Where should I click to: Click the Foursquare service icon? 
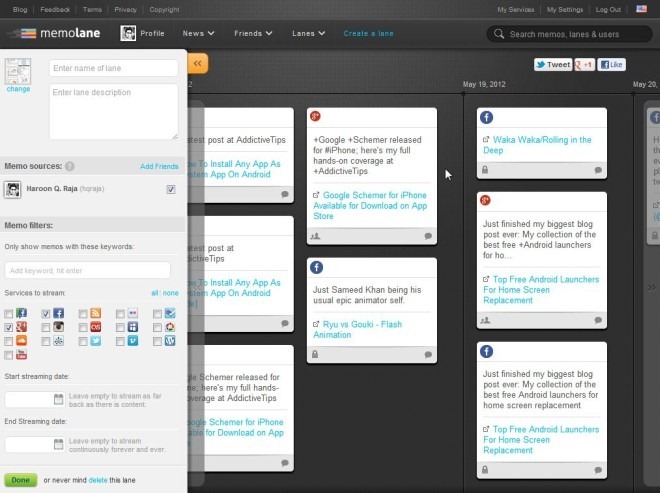tap(170, 313)
